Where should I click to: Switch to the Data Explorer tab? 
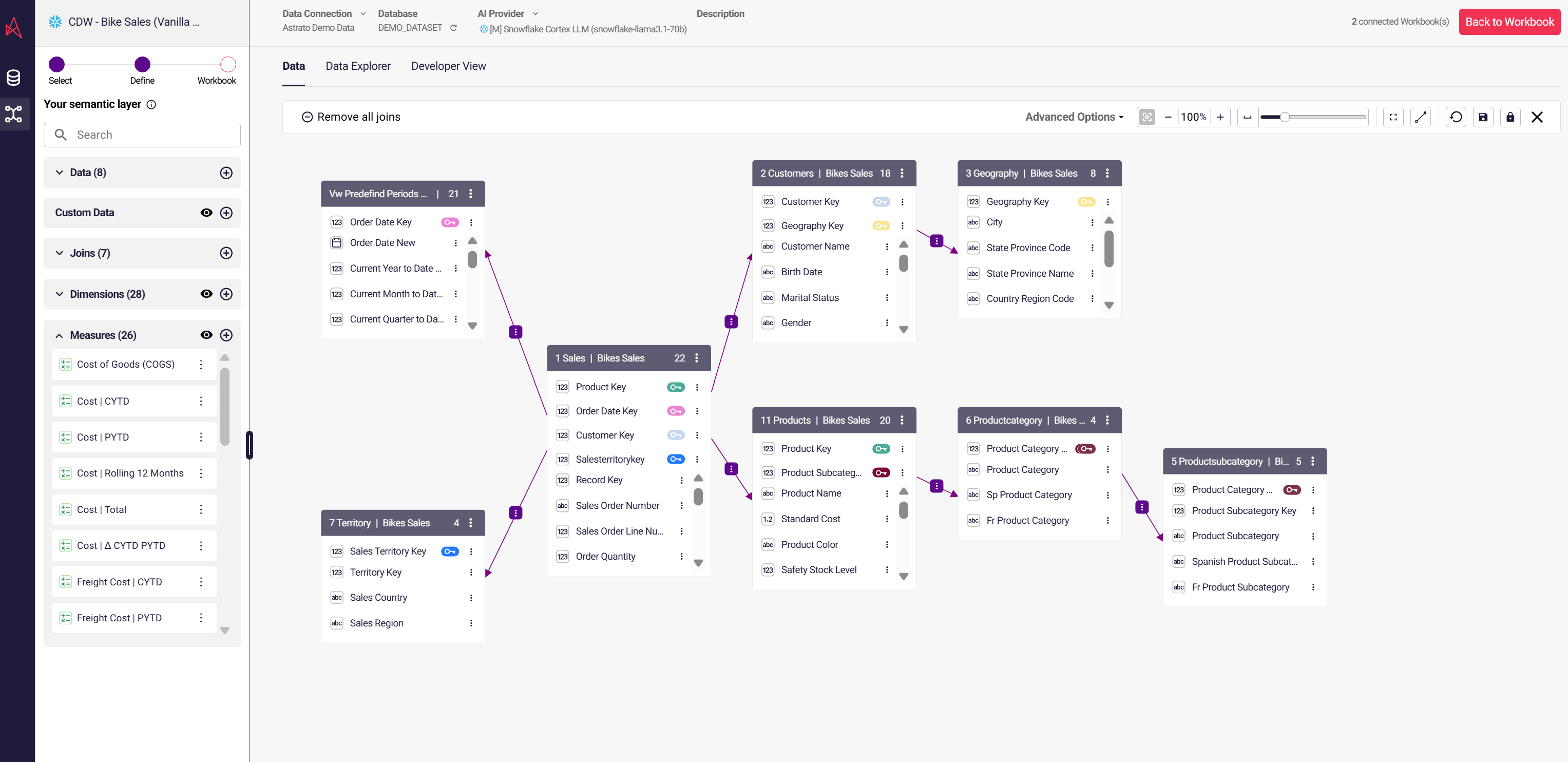pos(357,66)
